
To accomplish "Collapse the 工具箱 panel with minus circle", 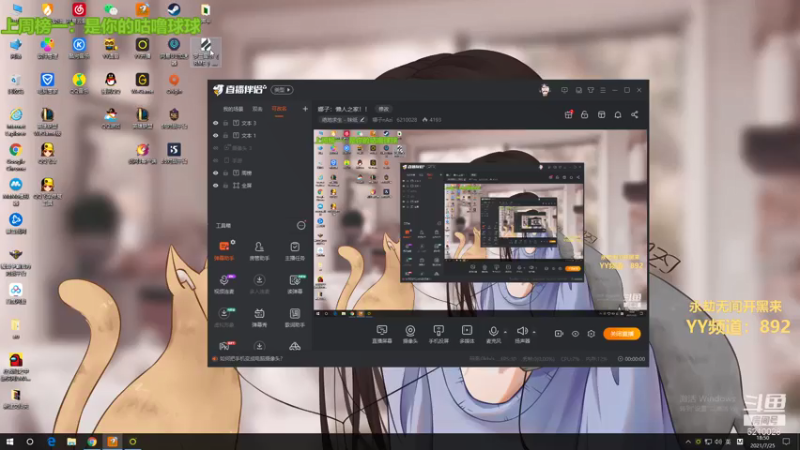I will click(x=301, y=226).
